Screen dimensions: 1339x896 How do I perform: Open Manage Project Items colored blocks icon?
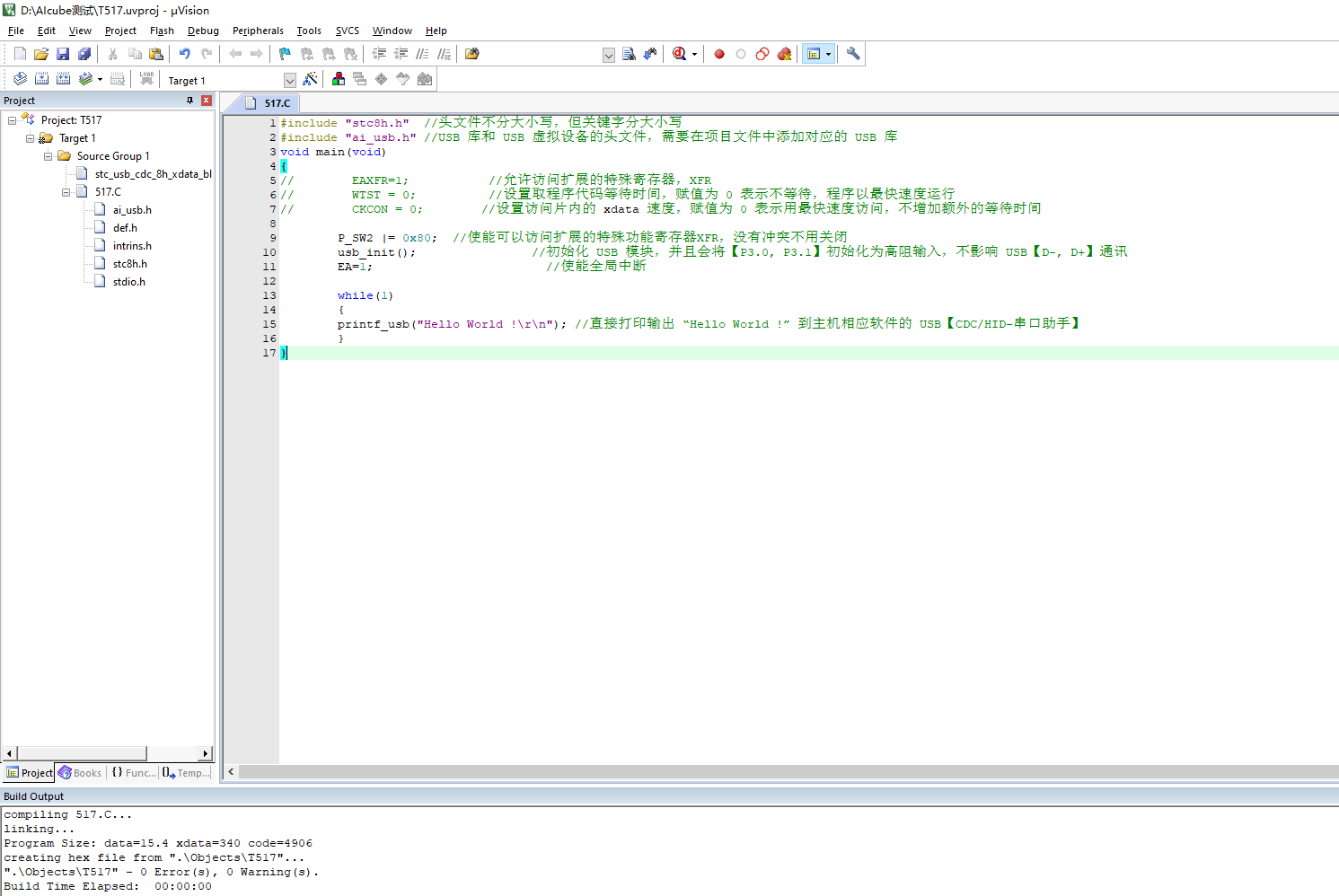point(339,79)
